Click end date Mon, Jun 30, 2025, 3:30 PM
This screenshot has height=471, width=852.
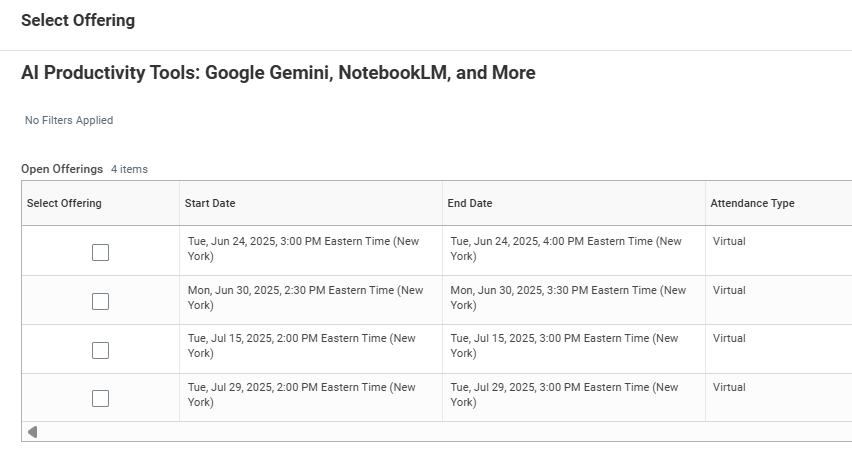pyautogui.click(x=568, y=298)
